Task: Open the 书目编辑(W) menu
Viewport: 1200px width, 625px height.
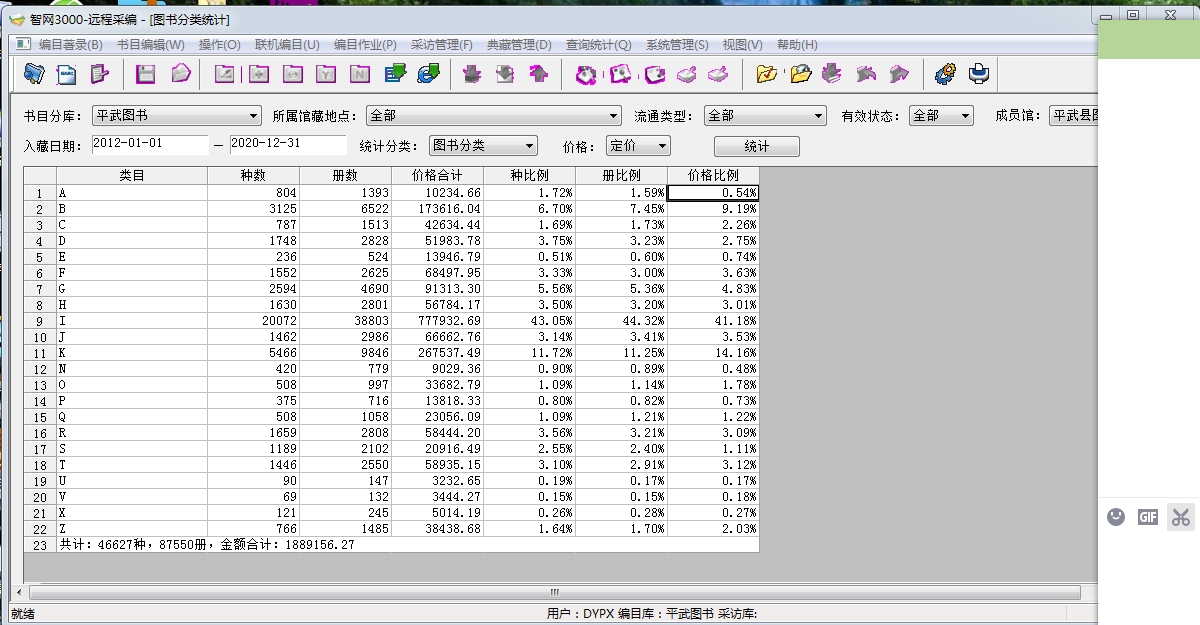Action: (x=151, y=45)
